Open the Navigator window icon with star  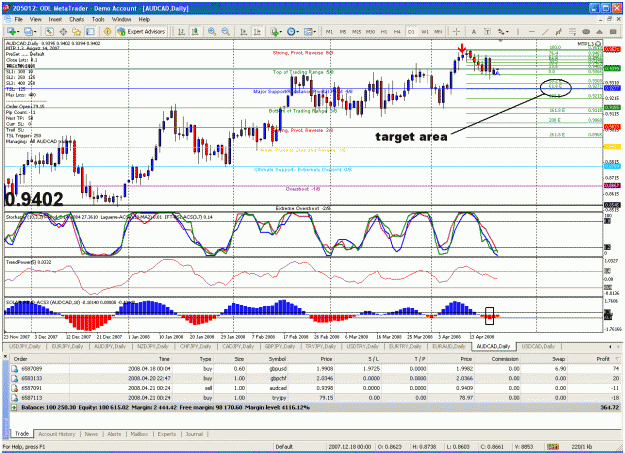click(77, 32)
